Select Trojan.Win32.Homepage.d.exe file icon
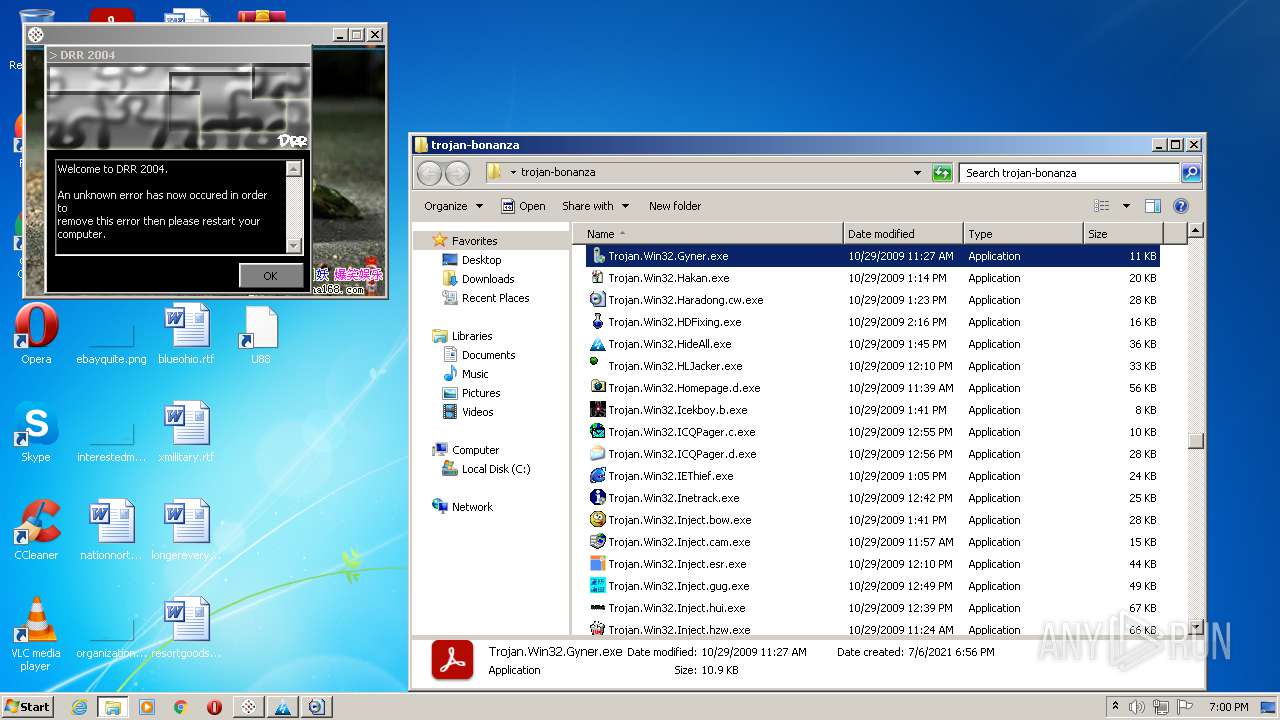Viewport: 1280px width, 720px height. coord(598,388)
